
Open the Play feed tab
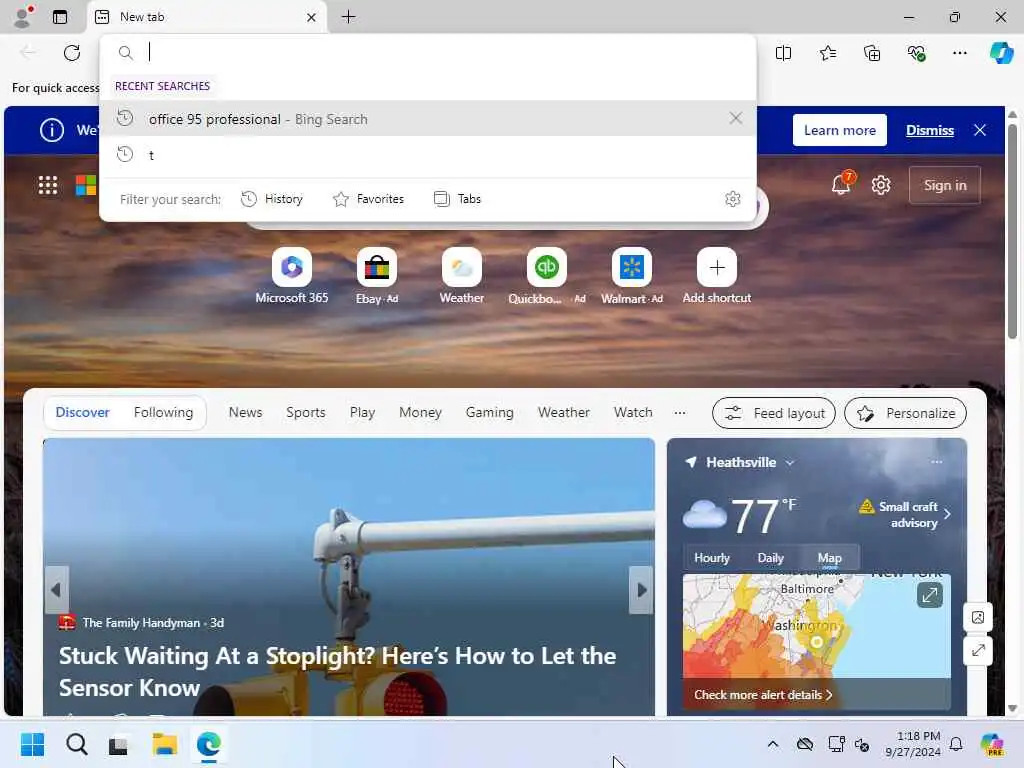362,412
